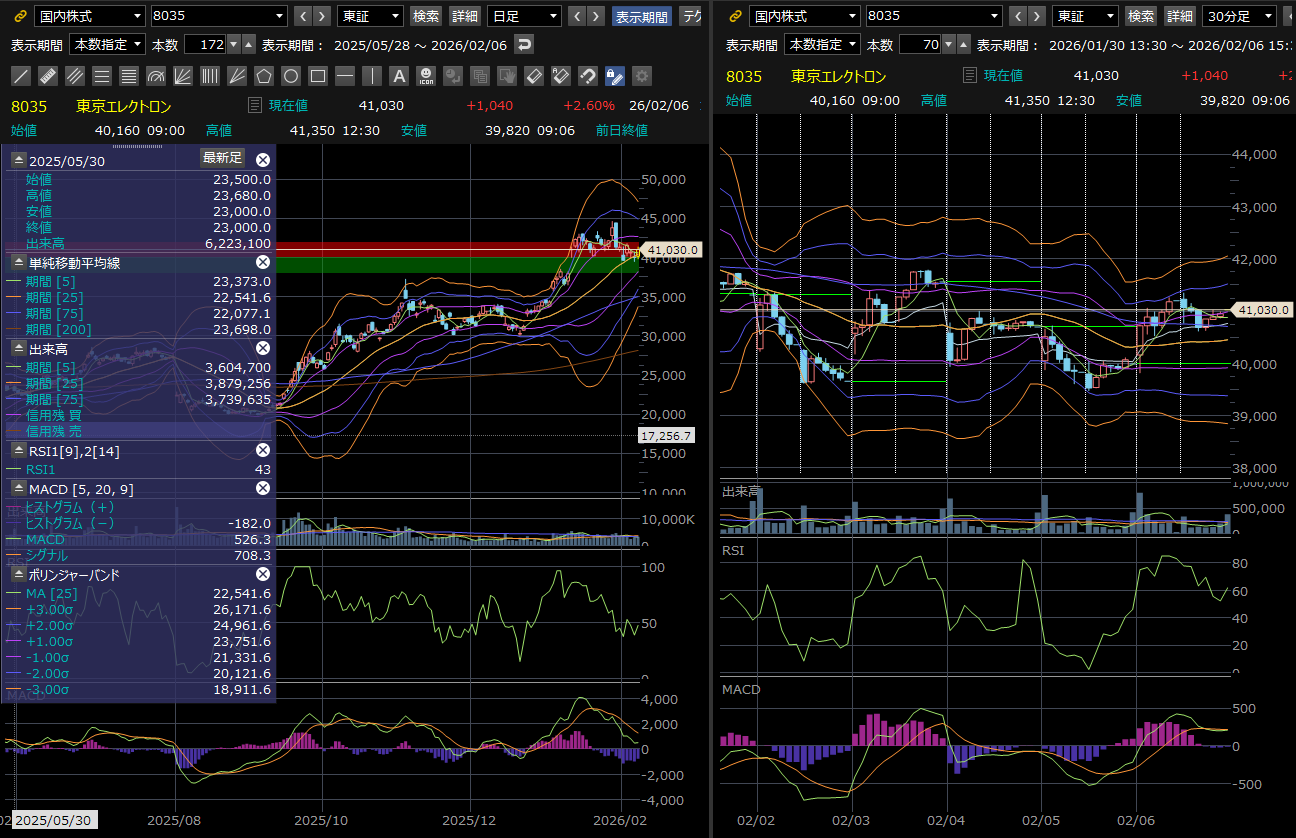Click the 検索 button in right chart
The height and width of the screenshot is (838, 1296).
pos(1141,16)
